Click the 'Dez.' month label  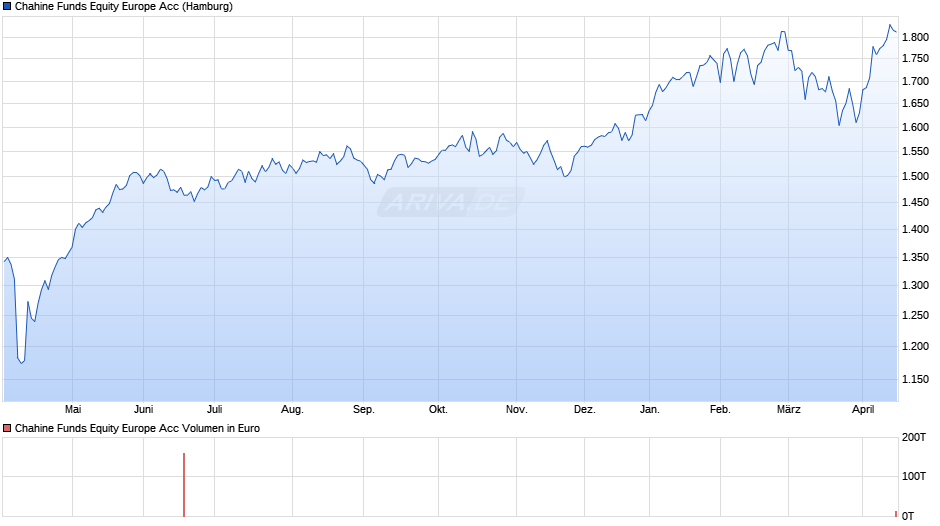585,409
